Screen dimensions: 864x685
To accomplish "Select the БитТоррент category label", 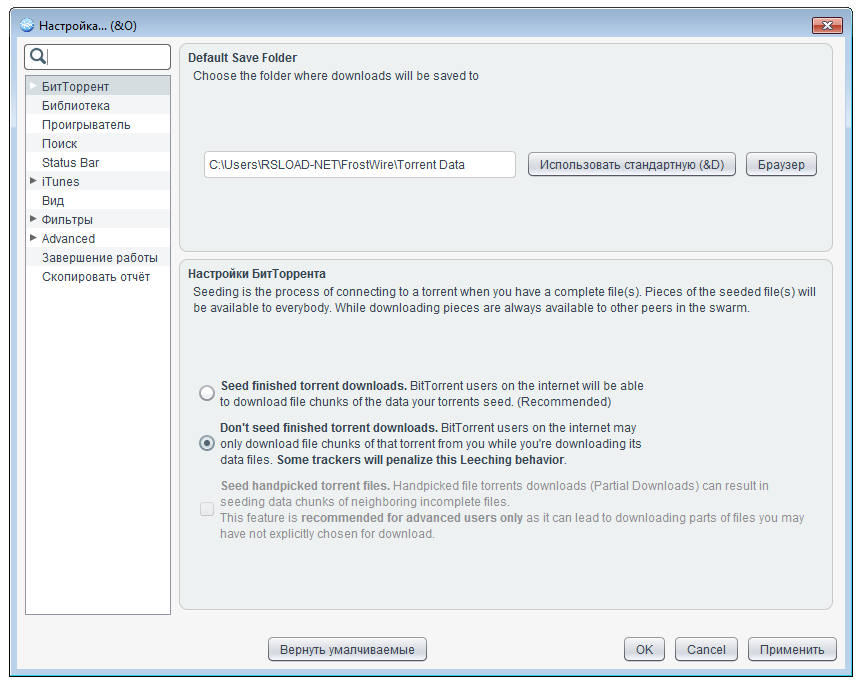I will pos(75,87).
